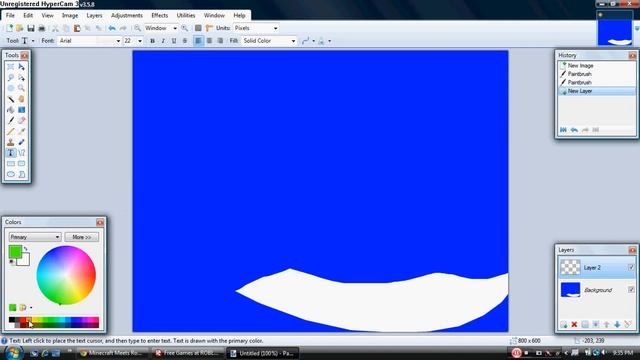Click the Undo arrow in main toolbar

click(x=112, y=28)
